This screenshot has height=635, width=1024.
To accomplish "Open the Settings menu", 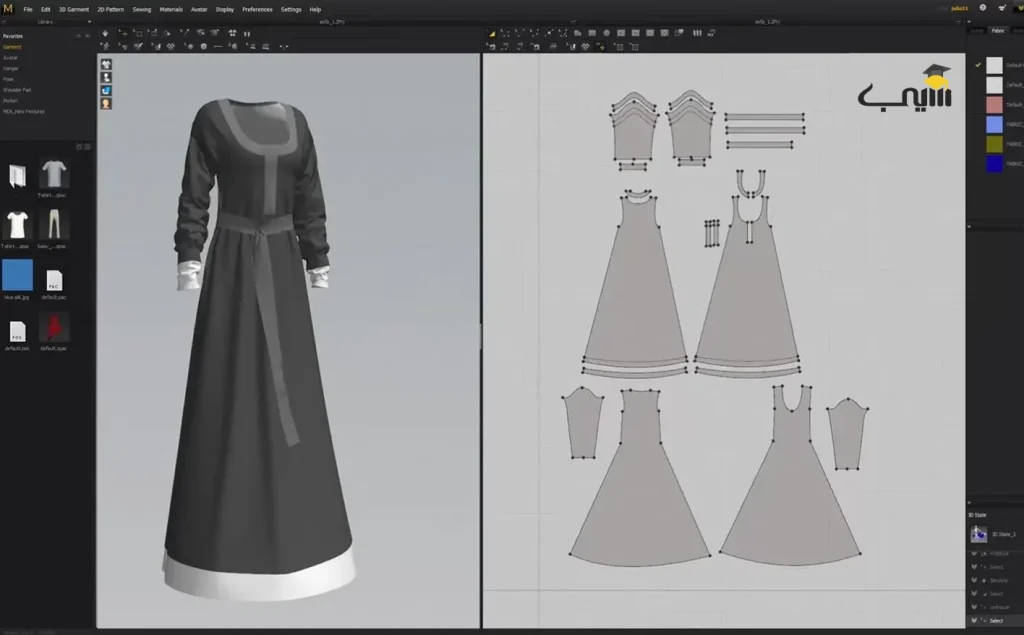I will (x=291, y=9).
